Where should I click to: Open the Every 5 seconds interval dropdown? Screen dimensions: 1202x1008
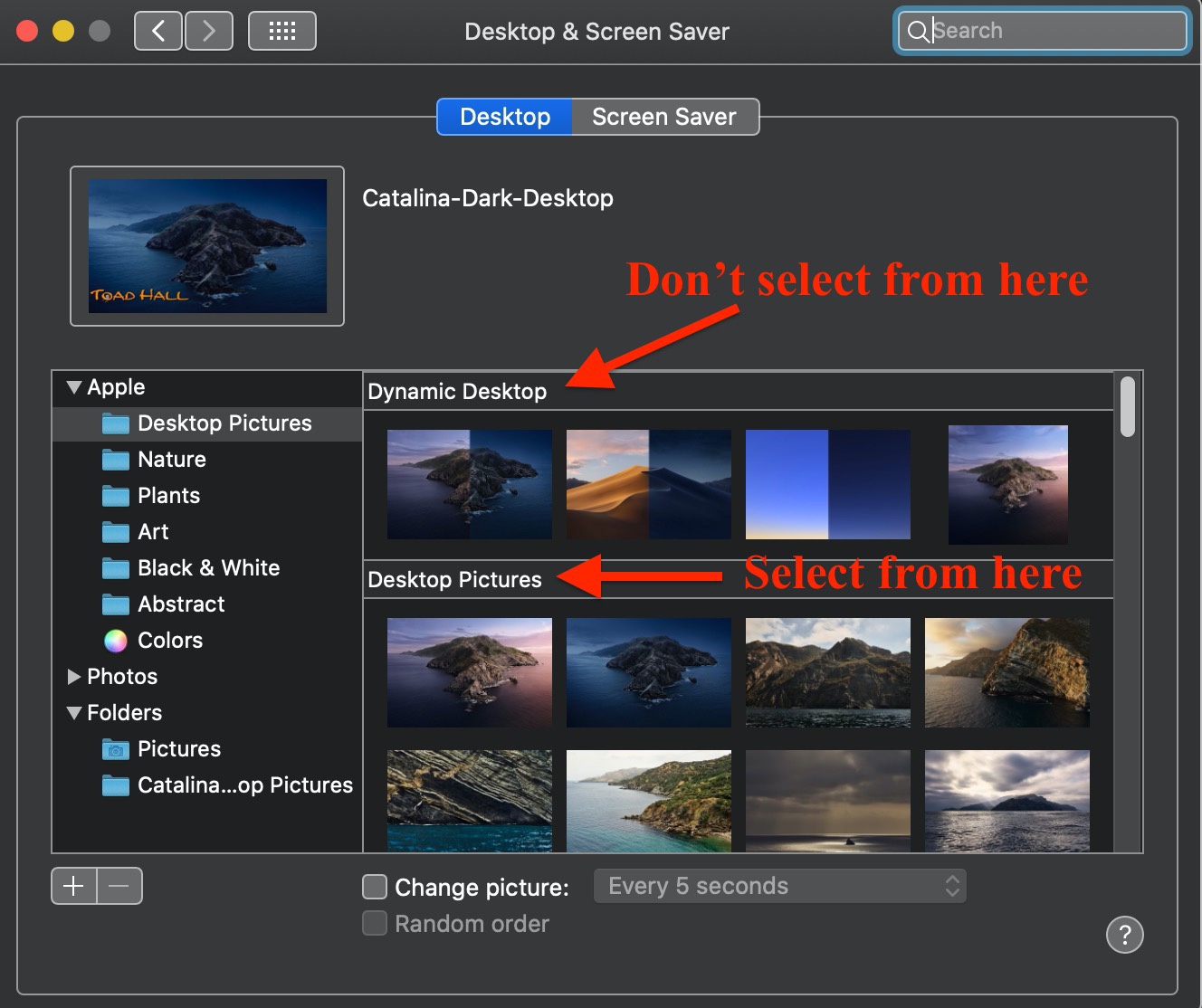click(779, 885)
